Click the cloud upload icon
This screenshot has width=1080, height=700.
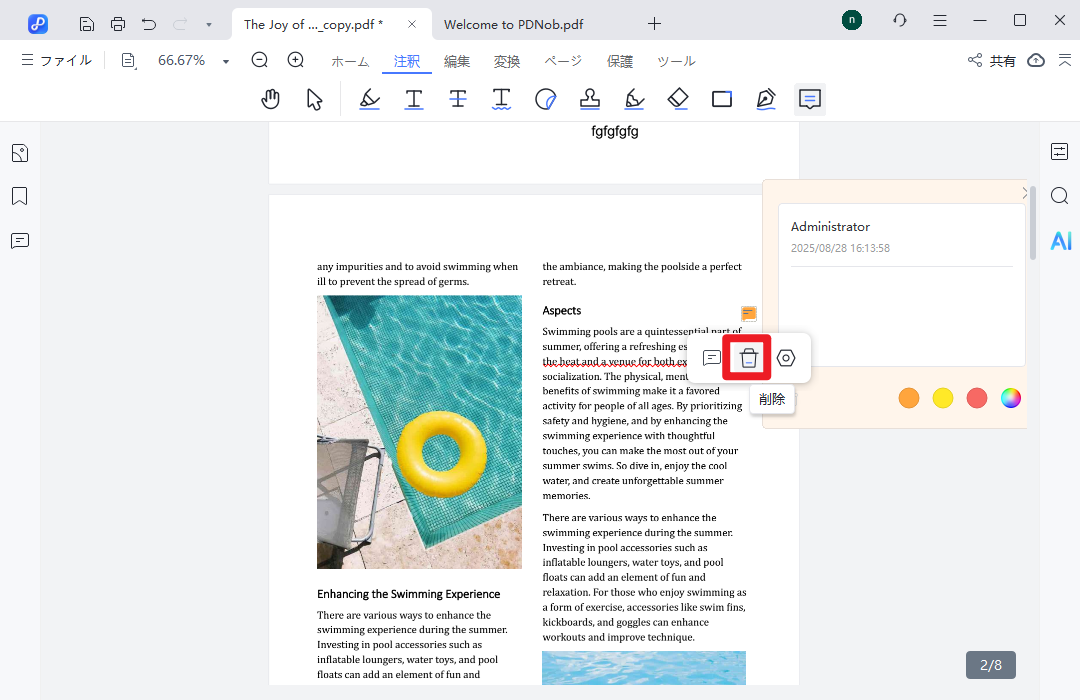(x=1036, y=61)
